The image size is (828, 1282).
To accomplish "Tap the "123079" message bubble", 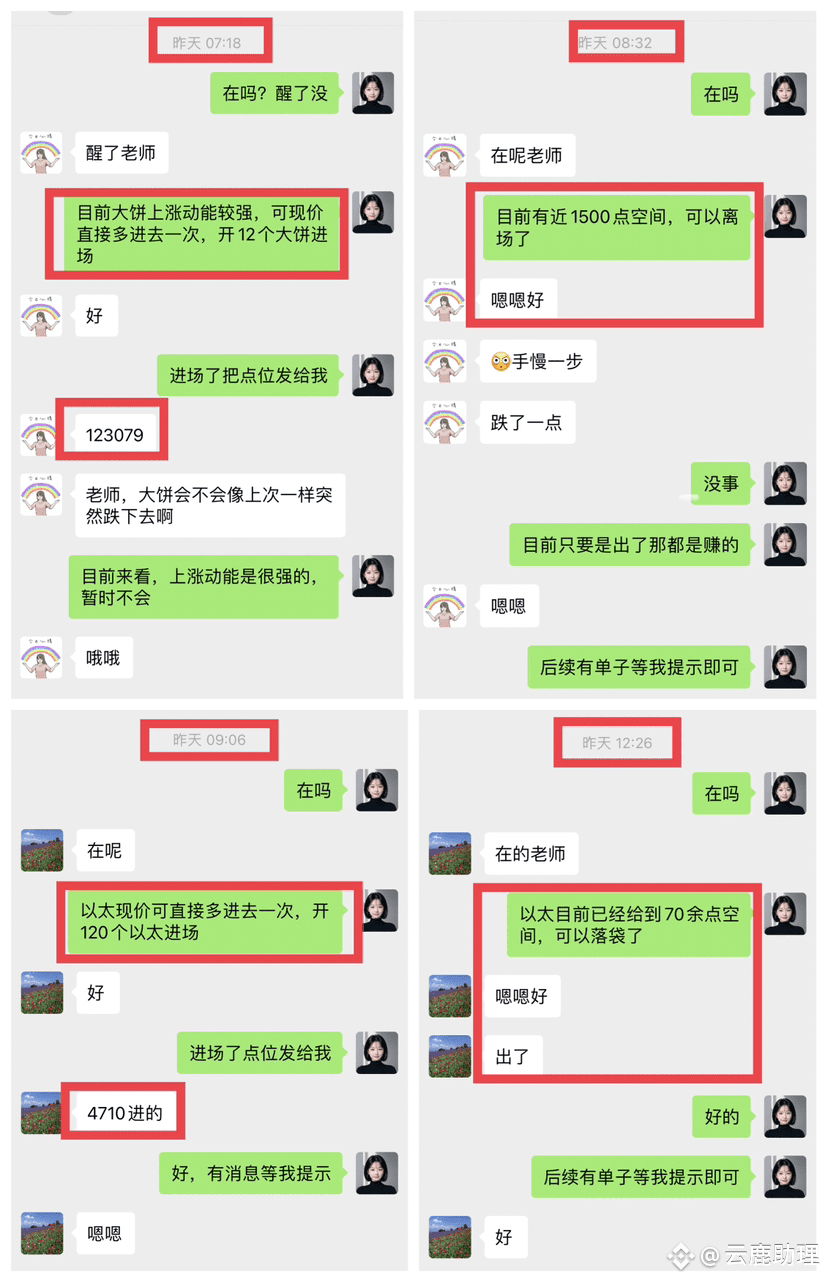I will tap(114, 435).
